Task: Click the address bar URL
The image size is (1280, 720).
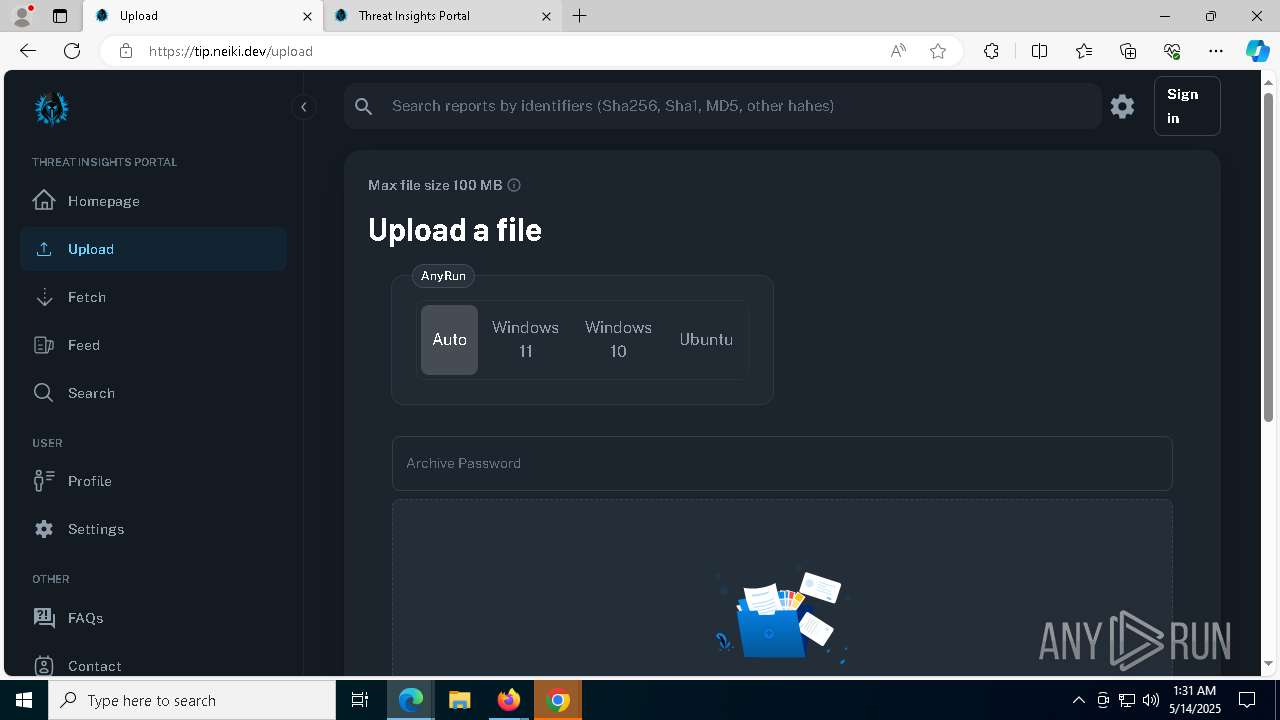Action: [231, 51]
